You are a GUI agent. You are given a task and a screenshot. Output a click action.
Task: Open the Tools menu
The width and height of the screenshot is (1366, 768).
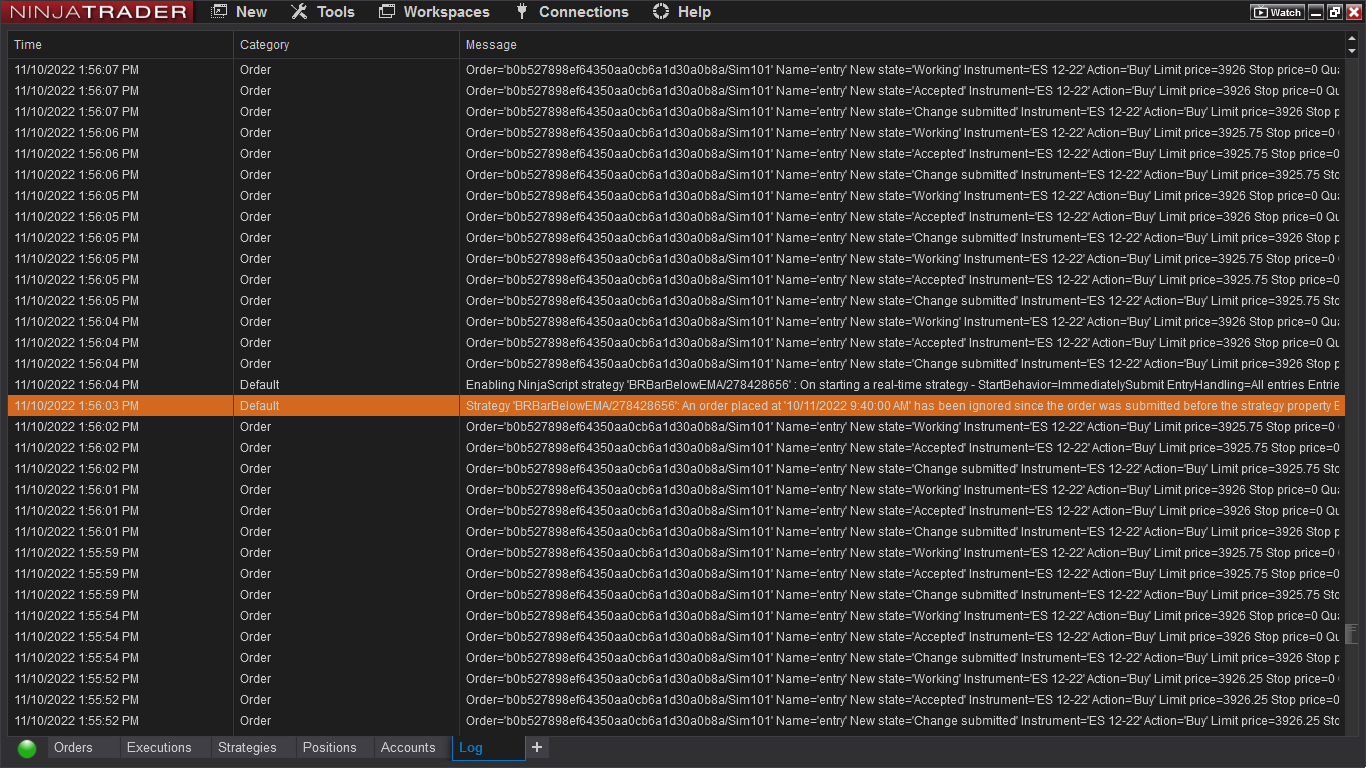click(x=323, y=12)
